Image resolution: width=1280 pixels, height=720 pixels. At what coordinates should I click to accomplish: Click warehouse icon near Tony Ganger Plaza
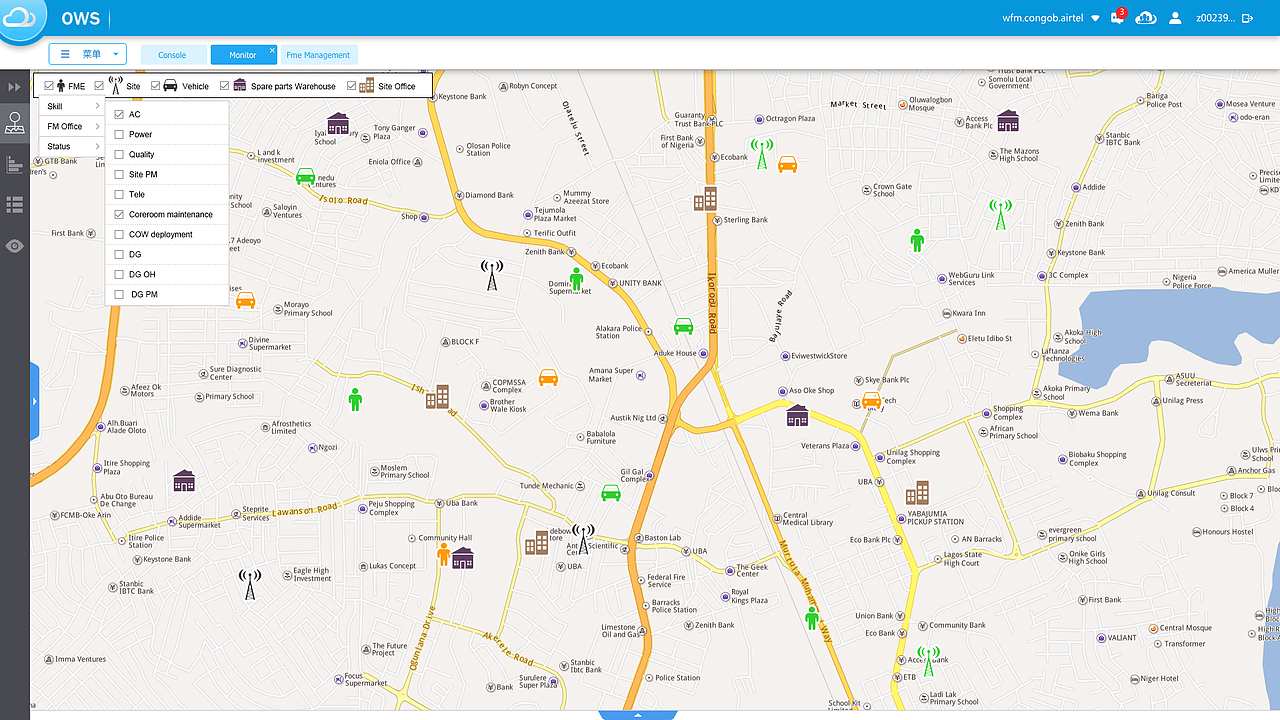coord(338,124)
